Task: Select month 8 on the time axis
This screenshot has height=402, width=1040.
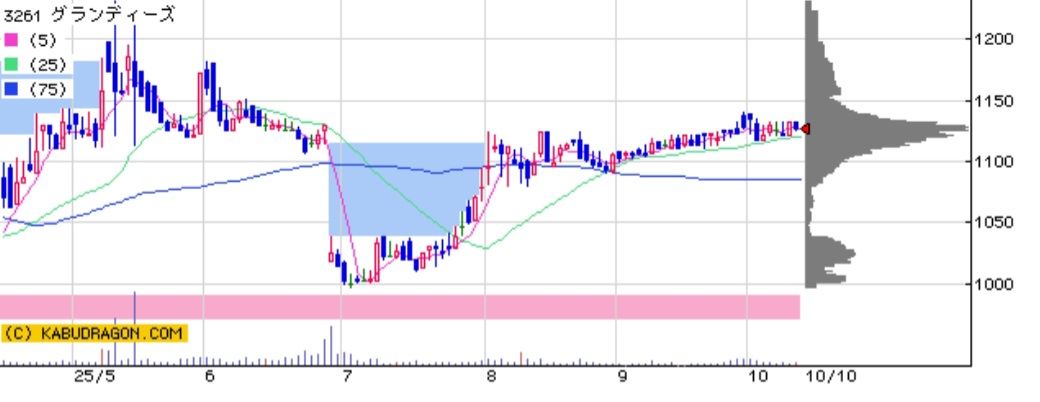Action: (x=491, y=377)
